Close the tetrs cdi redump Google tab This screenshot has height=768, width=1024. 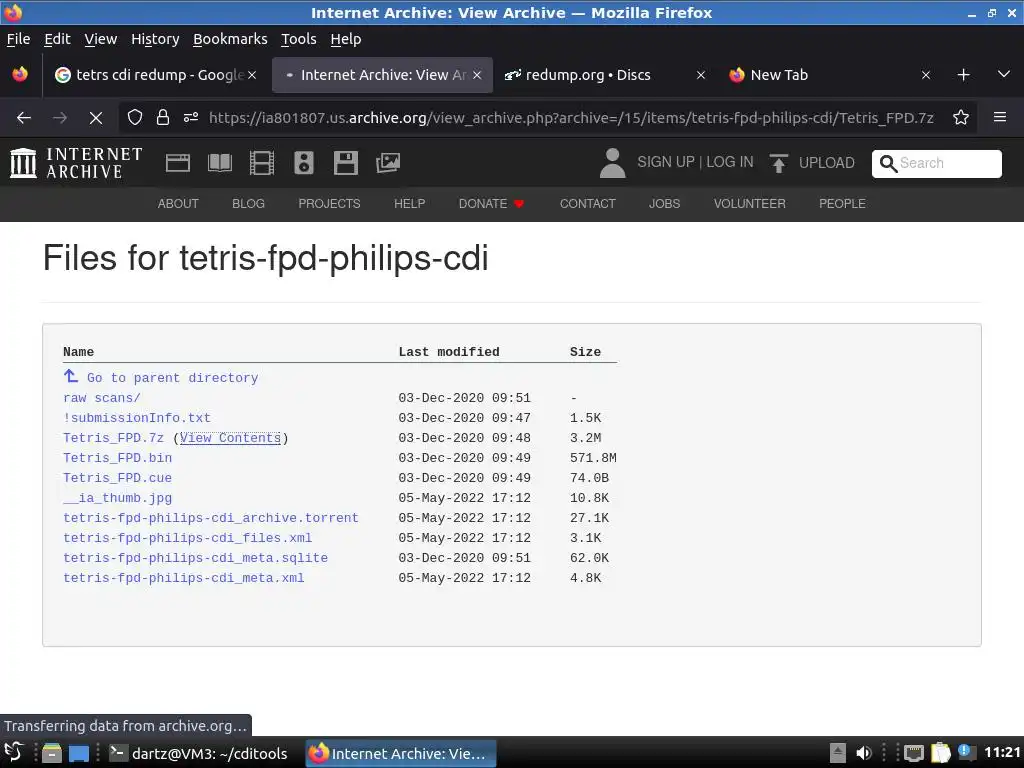(x=252, y=75)
